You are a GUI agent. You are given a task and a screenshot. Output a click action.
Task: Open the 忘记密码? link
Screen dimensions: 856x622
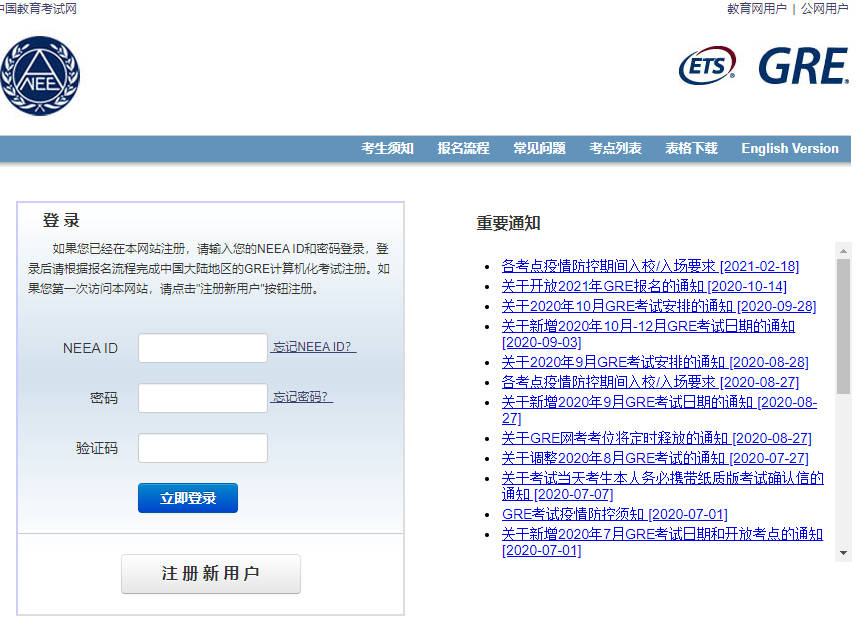(302, 397)
